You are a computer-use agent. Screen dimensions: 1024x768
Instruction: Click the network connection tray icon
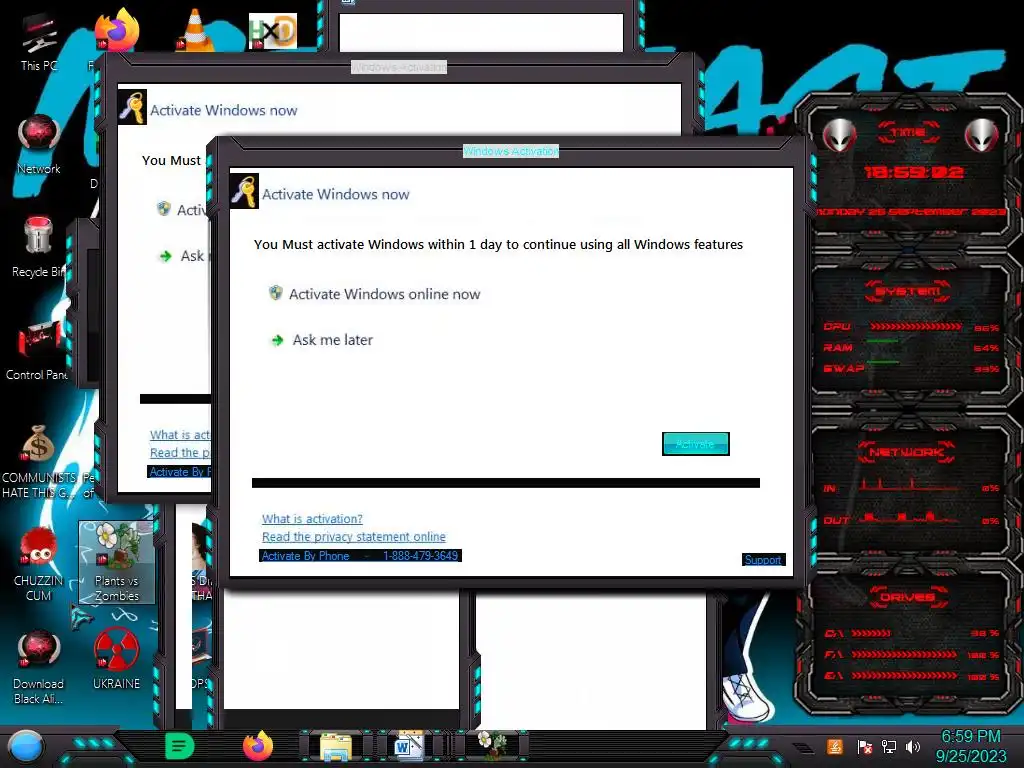tap(888, 746)
